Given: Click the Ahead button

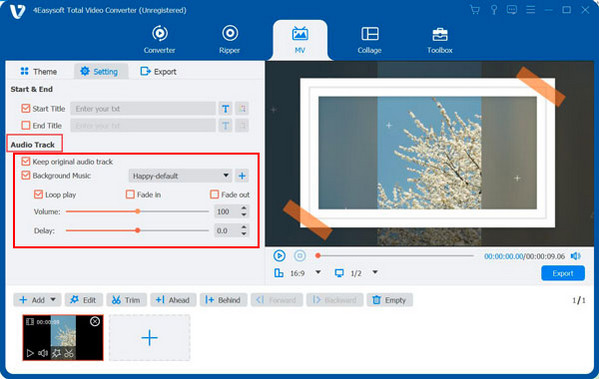Looking at the screenshot, I should coord(173,300).
